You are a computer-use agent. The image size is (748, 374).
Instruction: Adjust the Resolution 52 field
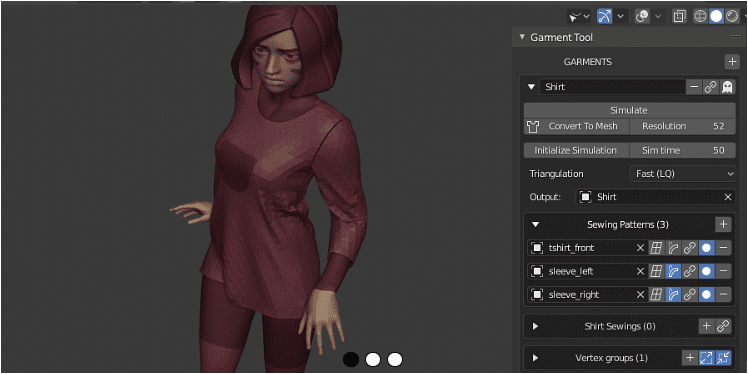click(x=683, y=126)
